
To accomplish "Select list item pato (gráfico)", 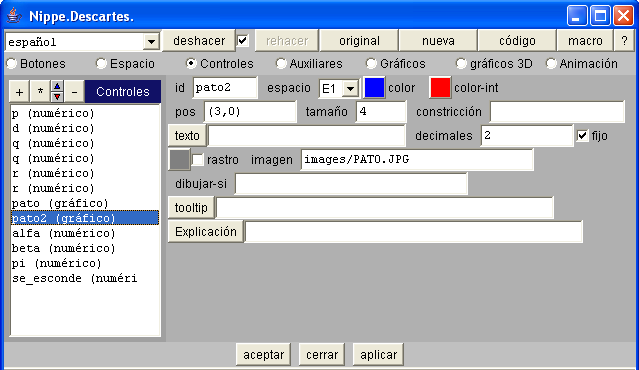I will (x=85, y=203).
